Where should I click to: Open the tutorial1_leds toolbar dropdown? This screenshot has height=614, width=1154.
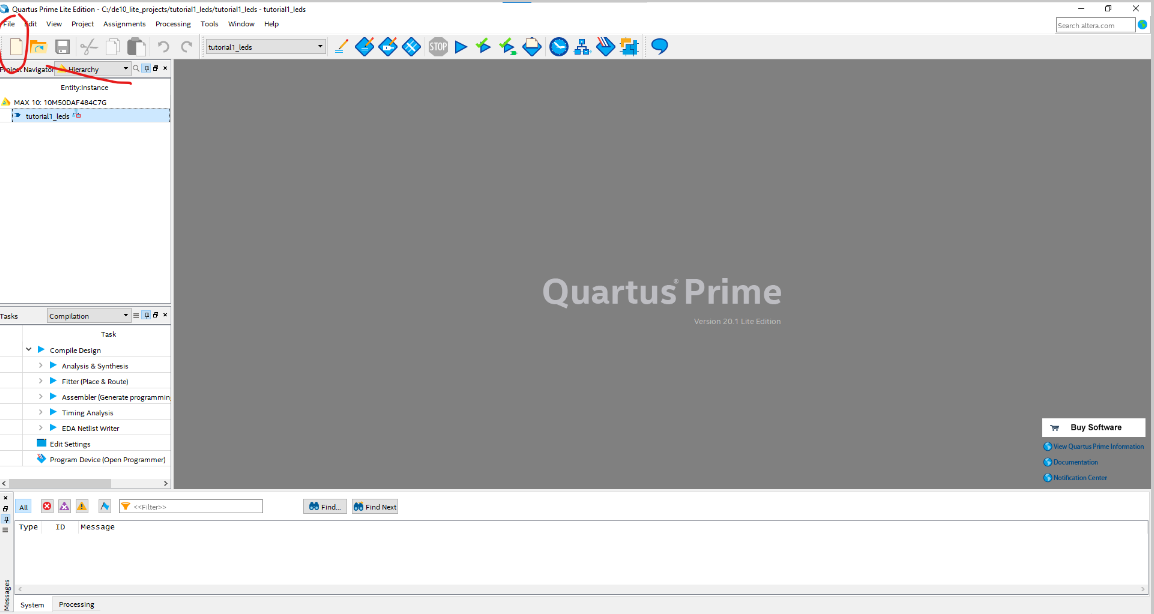click(x=265, y=47)
